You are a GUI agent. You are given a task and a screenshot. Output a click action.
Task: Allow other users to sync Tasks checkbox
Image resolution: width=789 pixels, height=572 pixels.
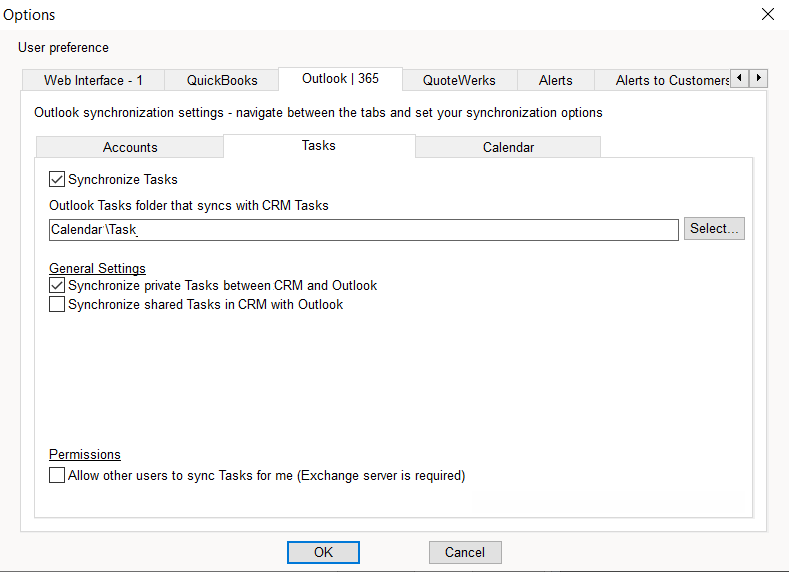(x=57, y=476)
